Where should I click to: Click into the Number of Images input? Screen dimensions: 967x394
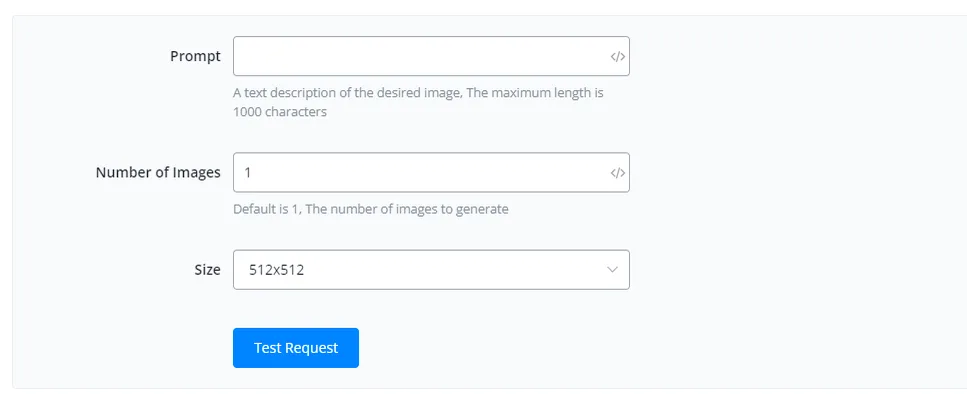(431, 173)
